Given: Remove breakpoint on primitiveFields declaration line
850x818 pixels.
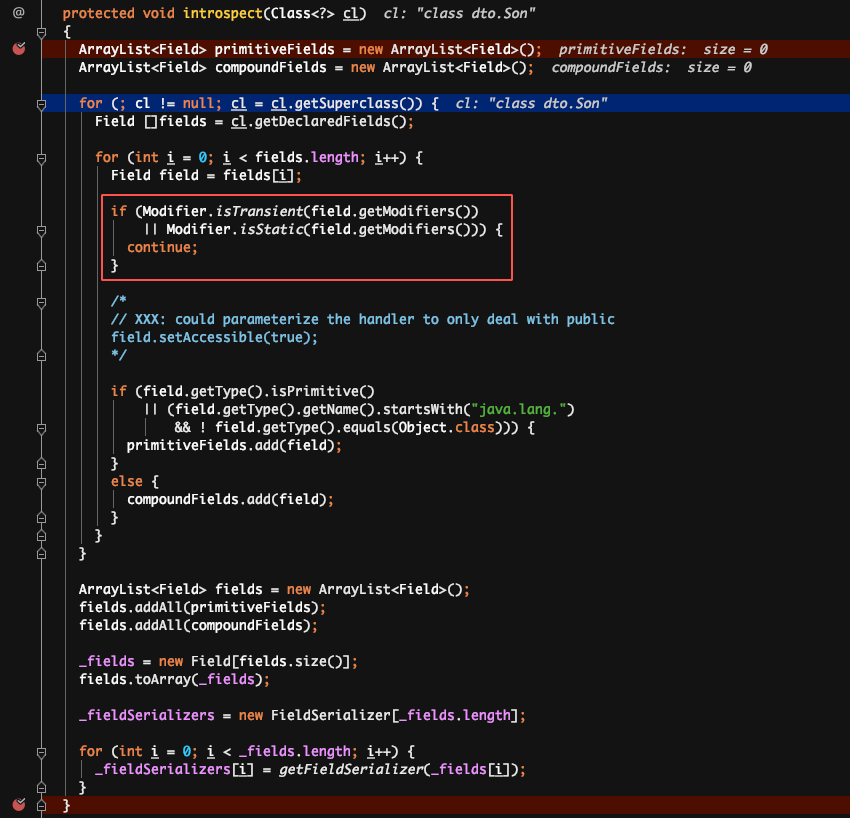Looking at the screenshot, I should tap(18, 49).
